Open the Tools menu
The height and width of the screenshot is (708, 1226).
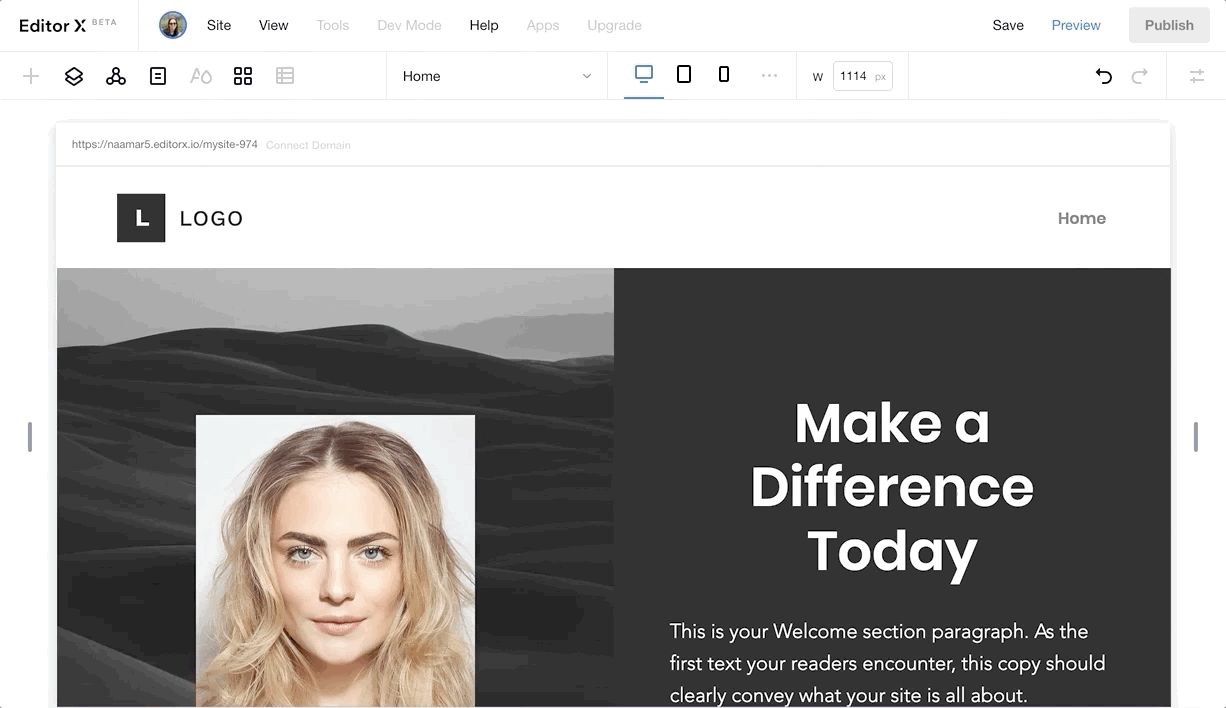tap(333, 25)
